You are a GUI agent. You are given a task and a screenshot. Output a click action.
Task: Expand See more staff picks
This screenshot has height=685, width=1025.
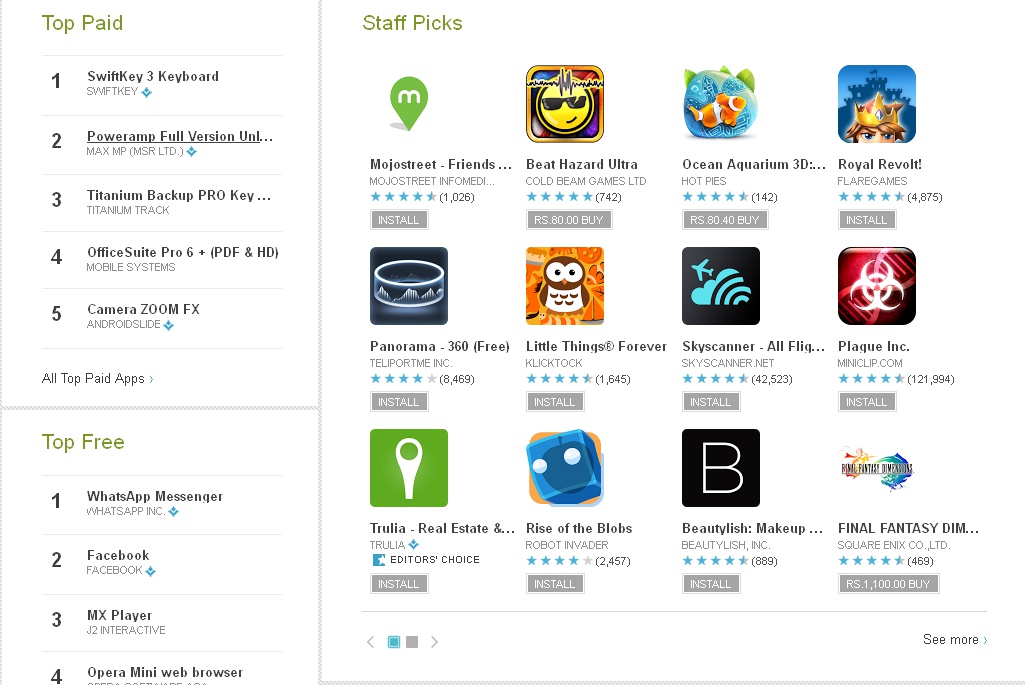click(954, 639)
